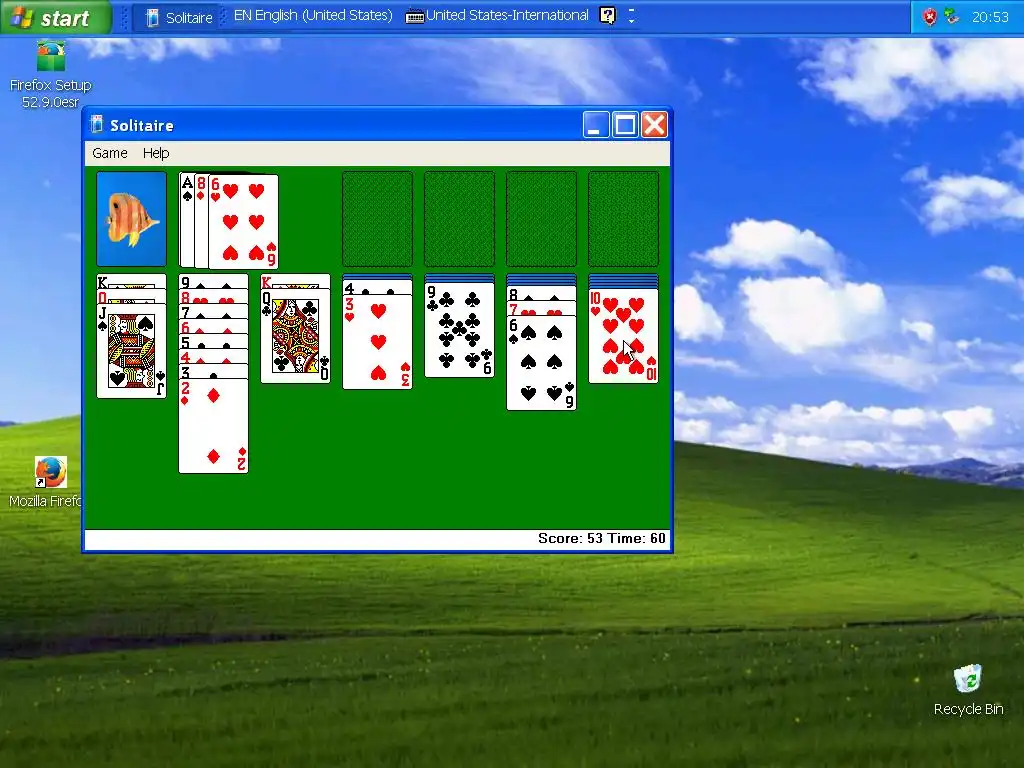The image size is (1024, 768).
Task: Select the 6 of spades card
Action: [x=541, y=363]
